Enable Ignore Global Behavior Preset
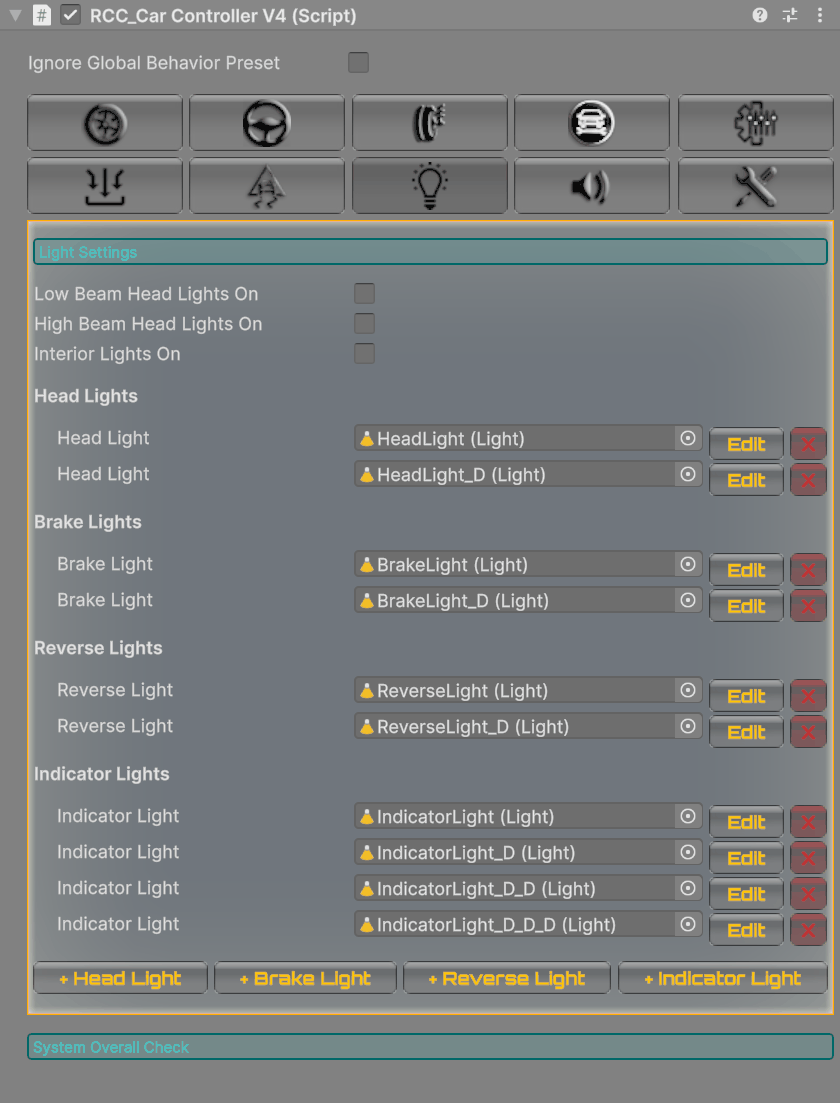Viewport: 840px width, 1103px height. pos(358,63)
